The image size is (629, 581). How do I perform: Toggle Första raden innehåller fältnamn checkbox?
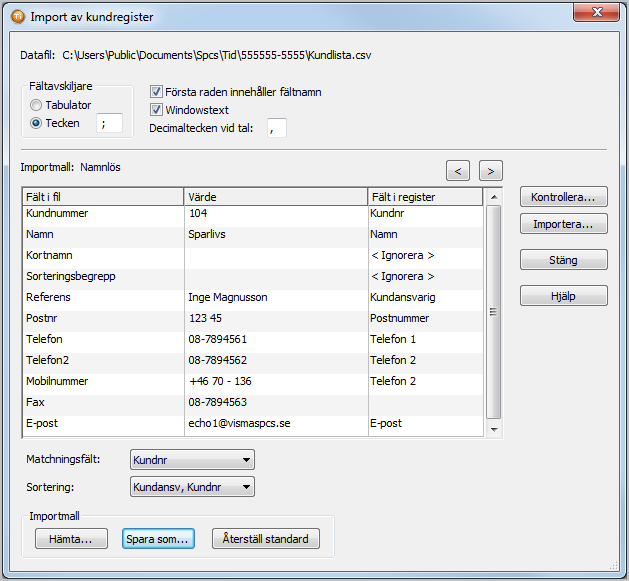pyautogui.click(x=156, y=91)
